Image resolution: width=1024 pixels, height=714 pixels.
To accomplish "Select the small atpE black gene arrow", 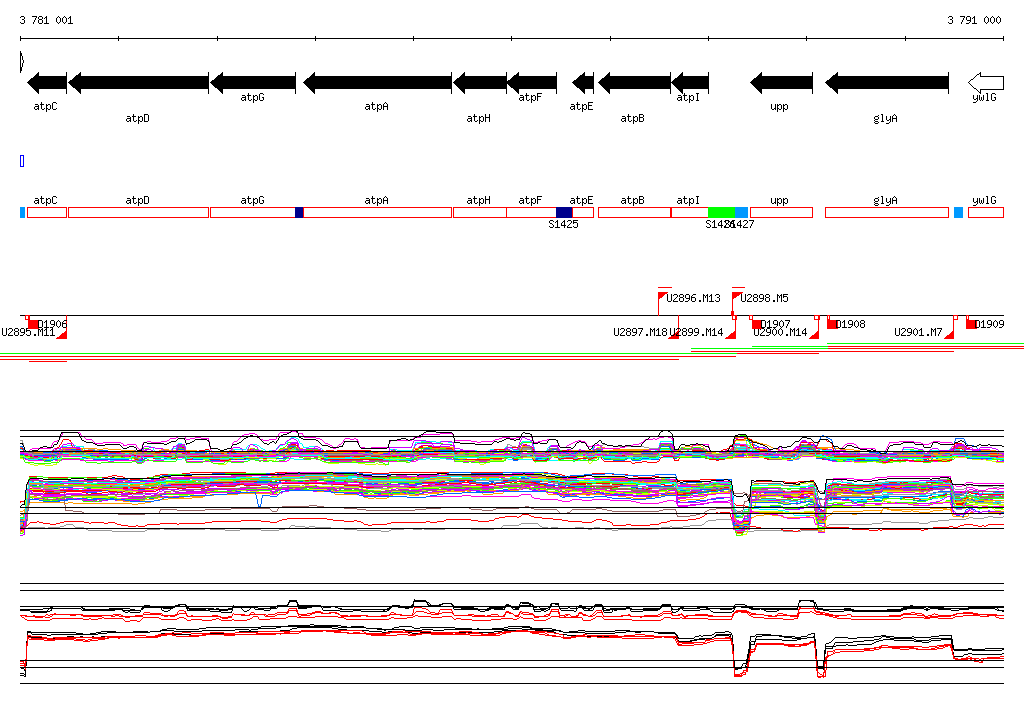I will coord(583,82).
